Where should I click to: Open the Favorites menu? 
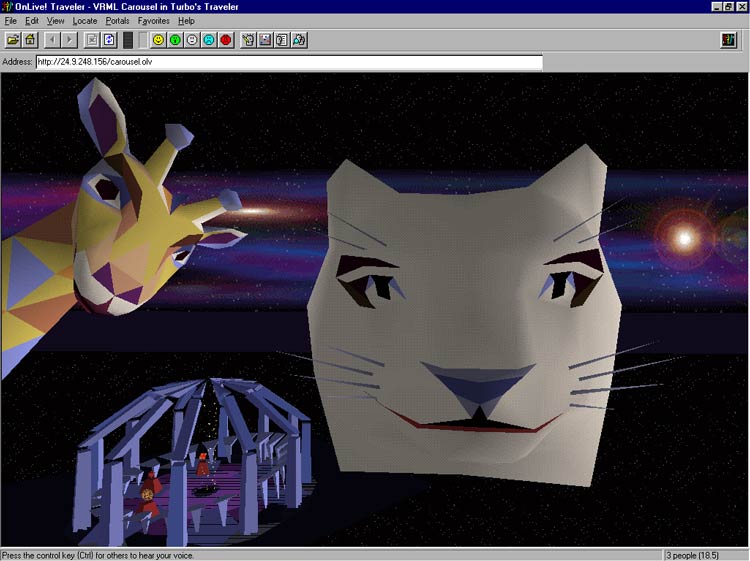(154, 21)
